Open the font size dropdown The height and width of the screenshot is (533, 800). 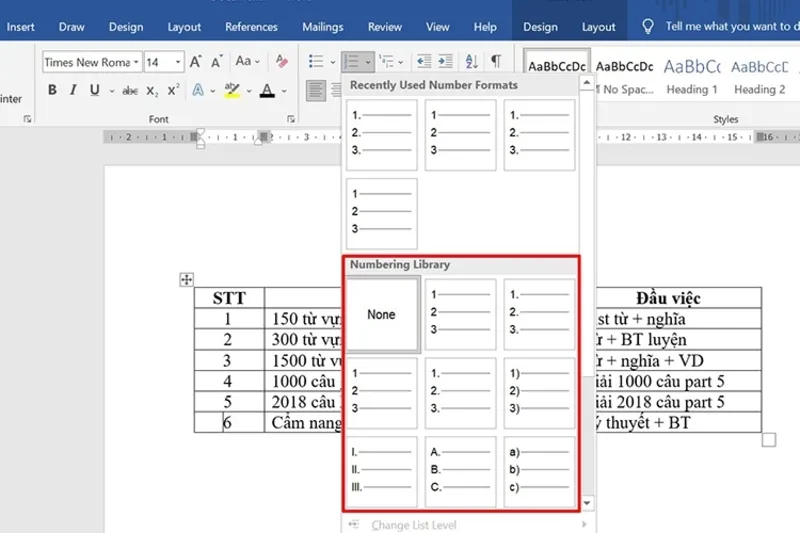(x=177, y=62)
